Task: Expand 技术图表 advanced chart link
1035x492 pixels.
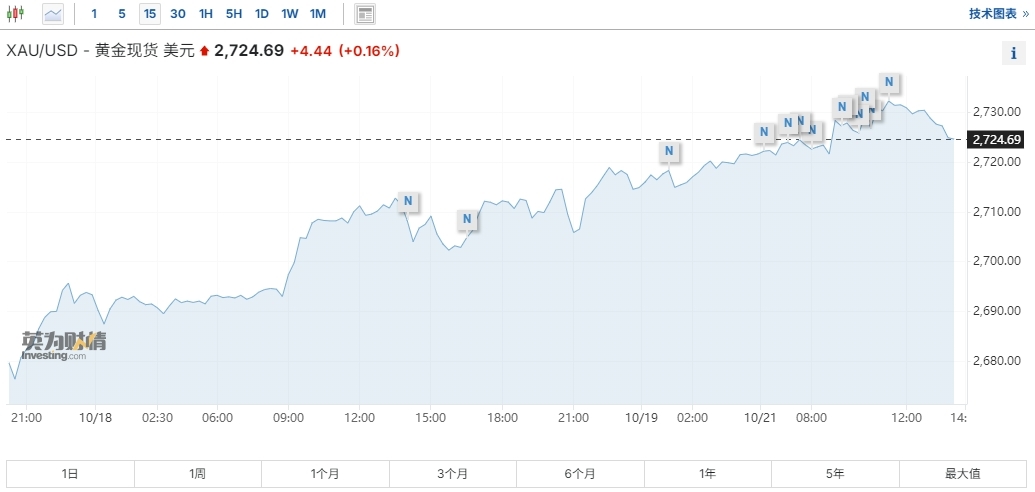Action: [998, 14]
